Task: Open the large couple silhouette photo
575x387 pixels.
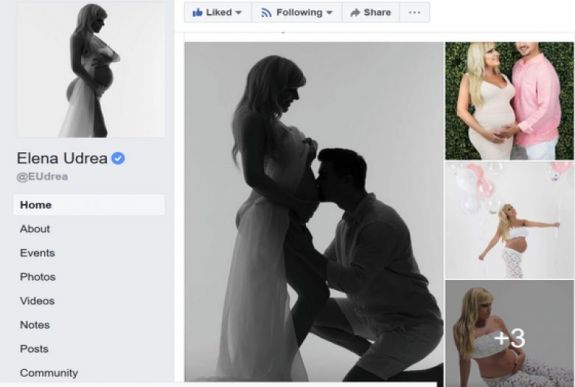Action: 314,212
